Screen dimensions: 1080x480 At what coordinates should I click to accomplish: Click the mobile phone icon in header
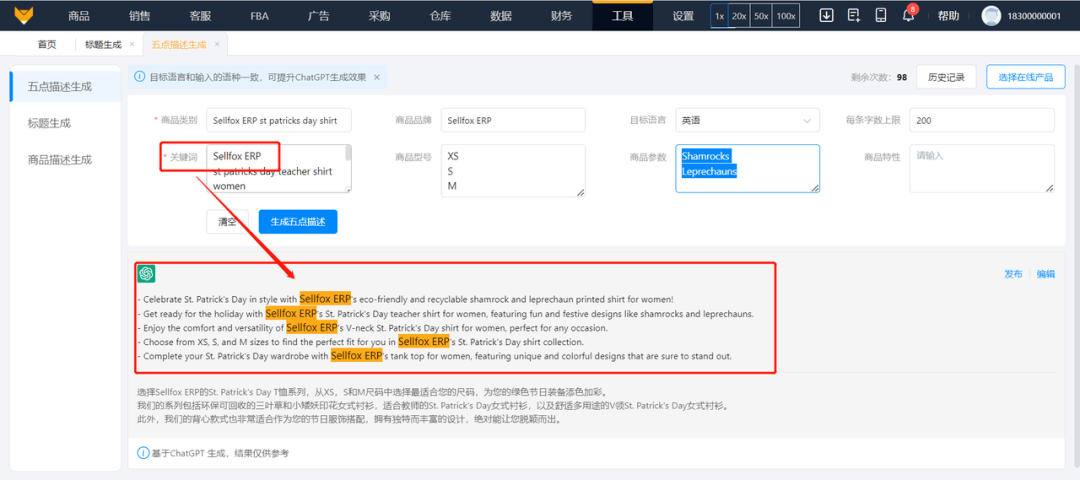tap(880, 15)
